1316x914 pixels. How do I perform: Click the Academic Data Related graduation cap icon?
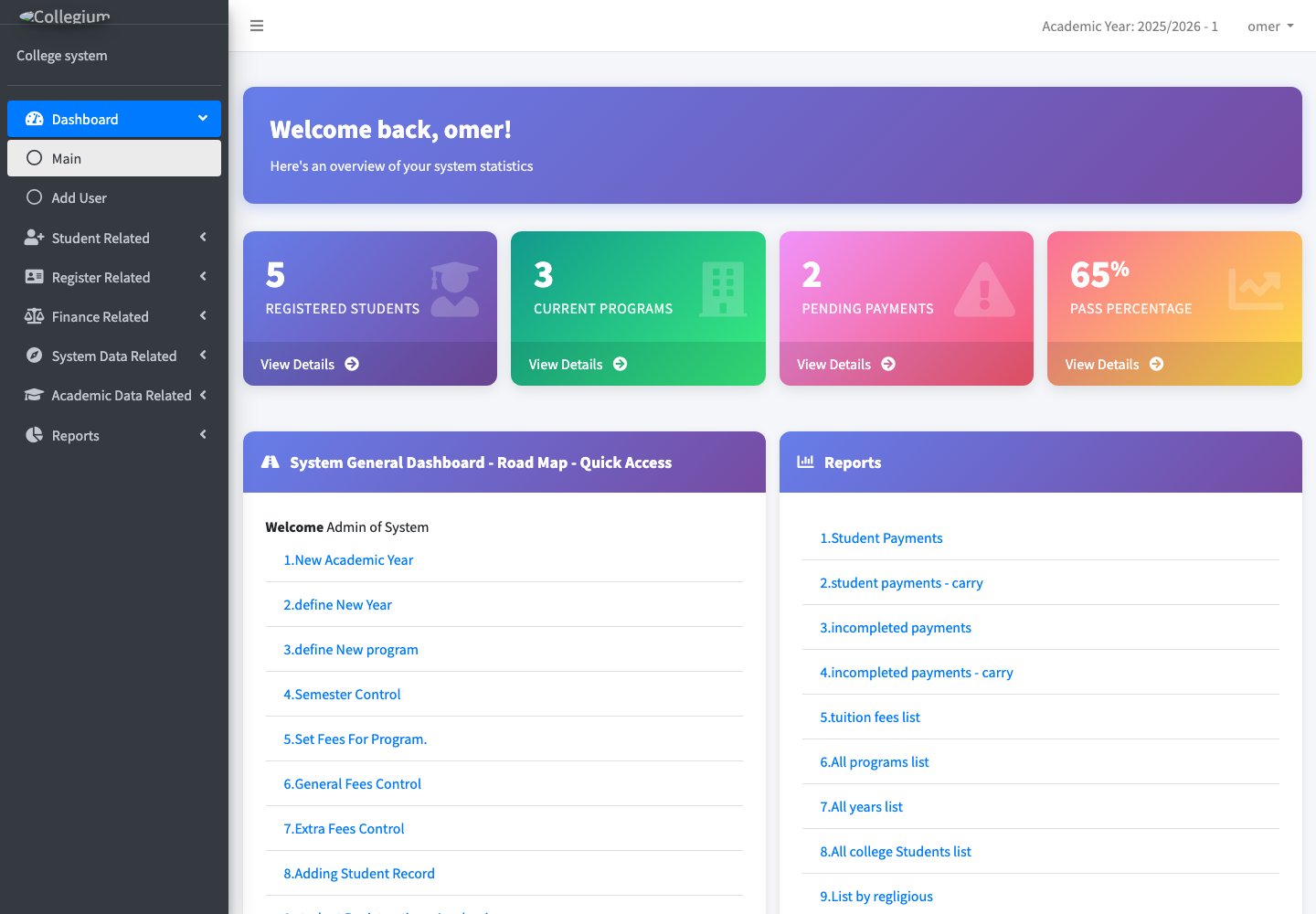[35, 395]
